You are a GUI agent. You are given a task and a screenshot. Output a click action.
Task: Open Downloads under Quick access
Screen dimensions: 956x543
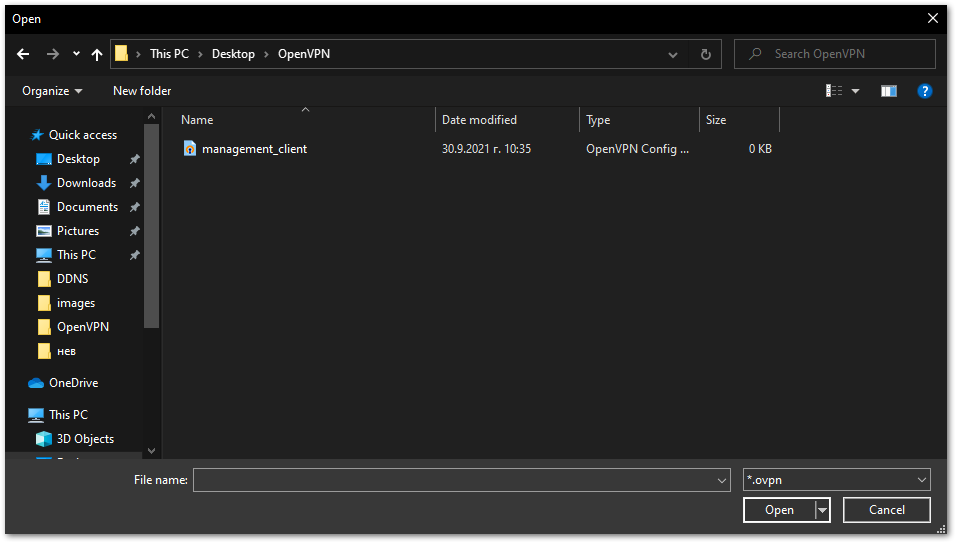[x=86, y=183]
